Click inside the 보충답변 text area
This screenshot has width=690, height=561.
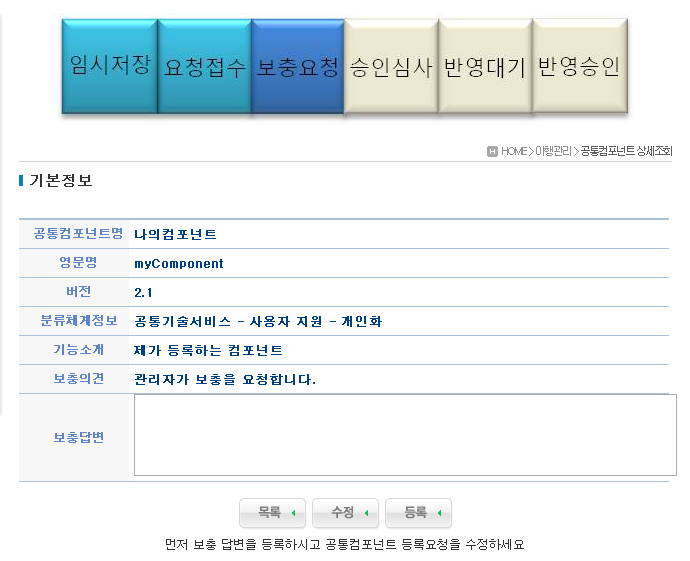pyautogui.click(x=405, y=435)
